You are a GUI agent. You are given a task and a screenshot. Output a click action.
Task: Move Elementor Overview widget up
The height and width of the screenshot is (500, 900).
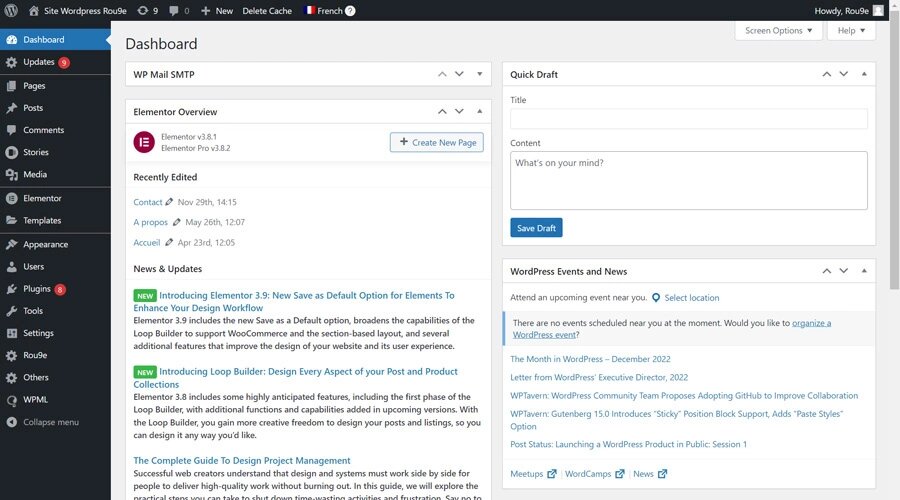click(x=442, y=111)
